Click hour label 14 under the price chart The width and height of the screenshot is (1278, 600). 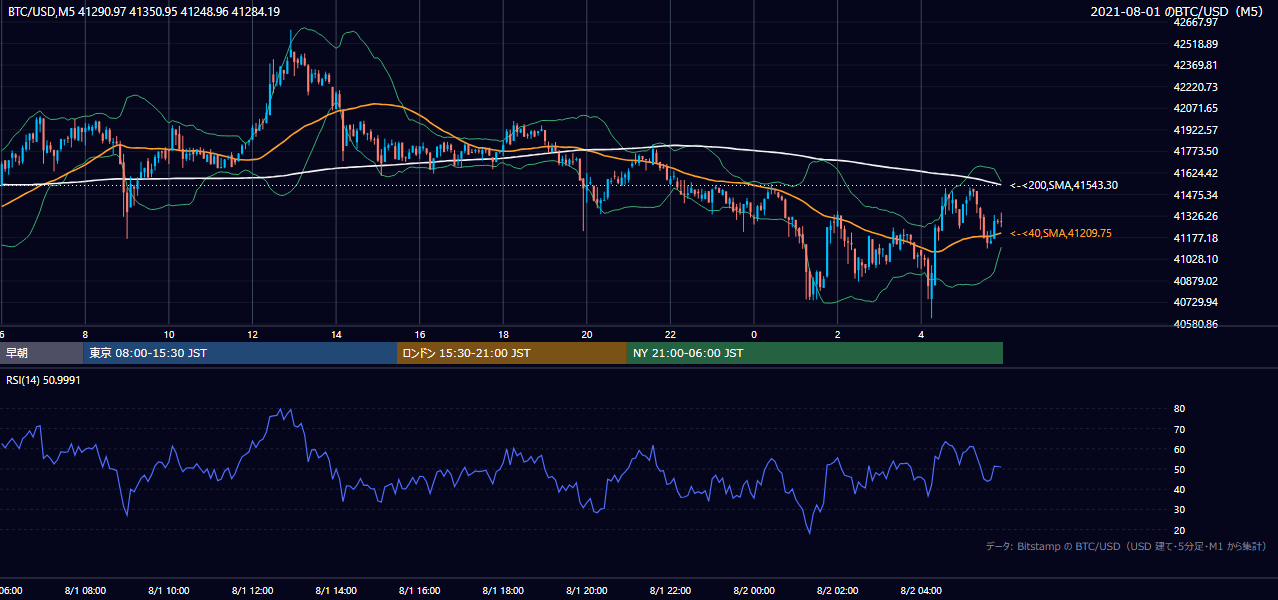337,335
